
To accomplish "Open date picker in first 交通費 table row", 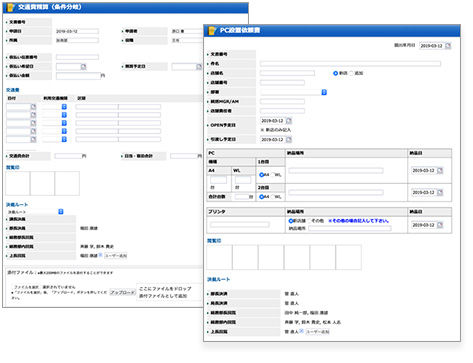I will click(33, 107).
